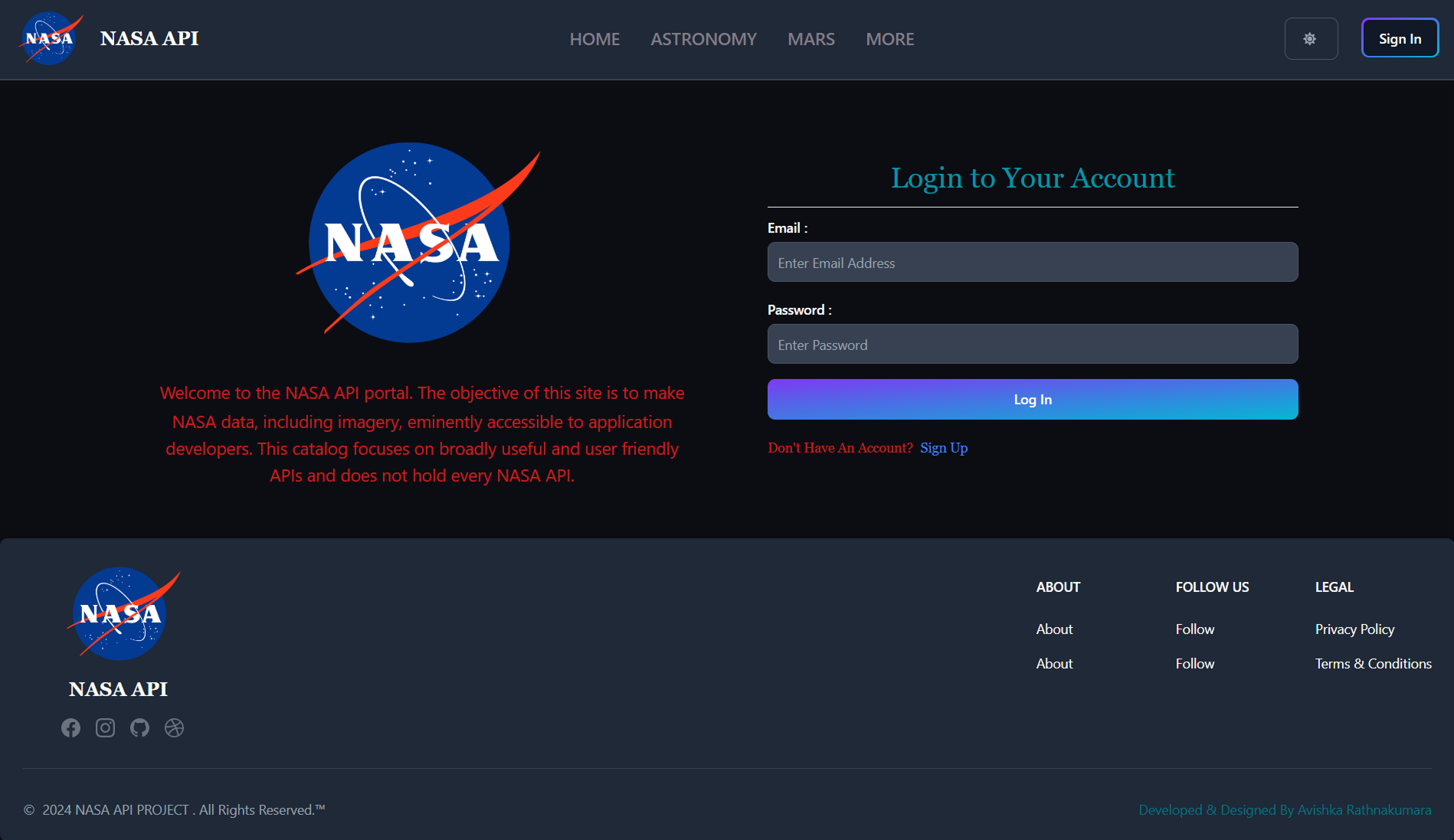Viewport: 1454px width, 840px height.
Task: Click the Enter Email Address field
Action: click(1032, 262)
